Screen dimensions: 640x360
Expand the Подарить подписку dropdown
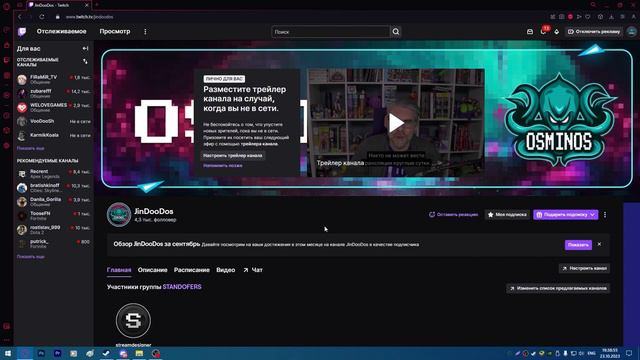tap(593, 215)
